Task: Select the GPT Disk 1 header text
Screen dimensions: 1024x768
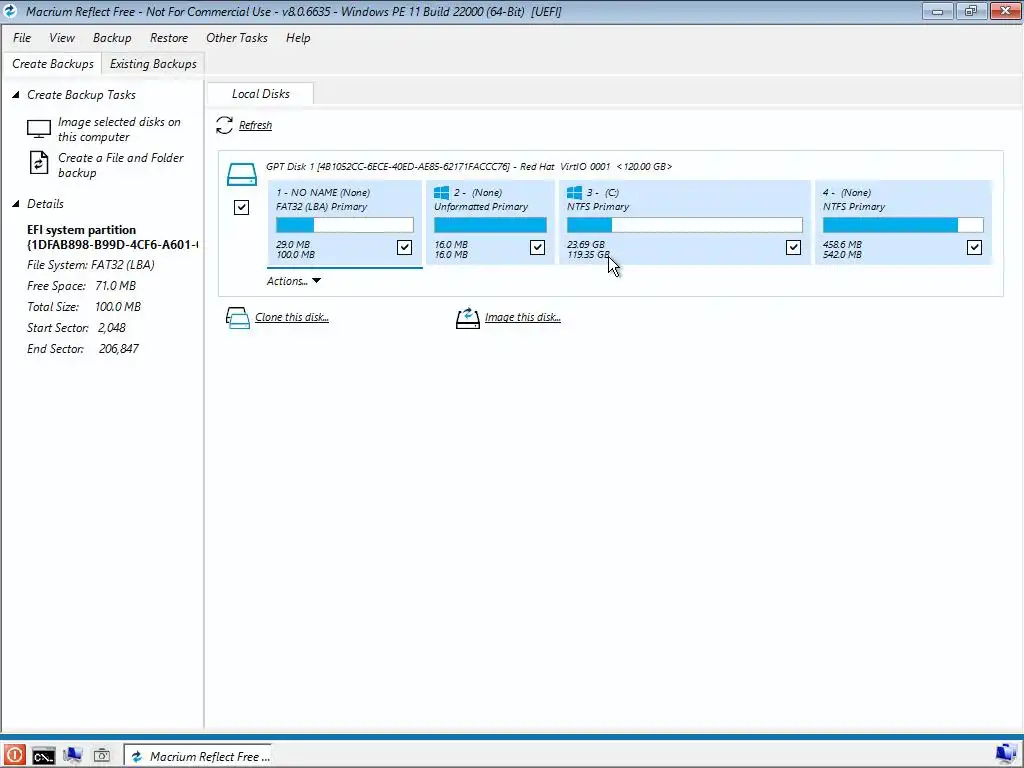Action: (x=469, y=167)
